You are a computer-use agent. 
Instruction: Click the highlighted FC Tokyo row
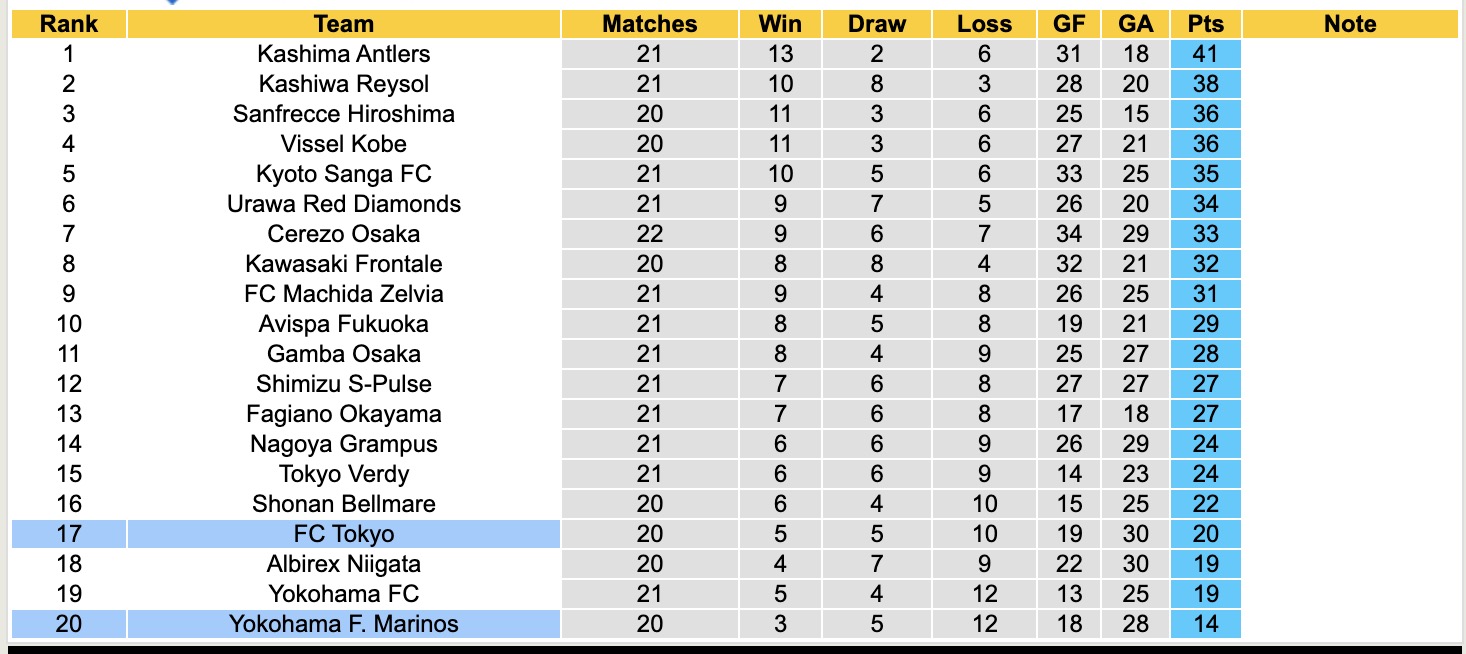(x=343, y=534)
